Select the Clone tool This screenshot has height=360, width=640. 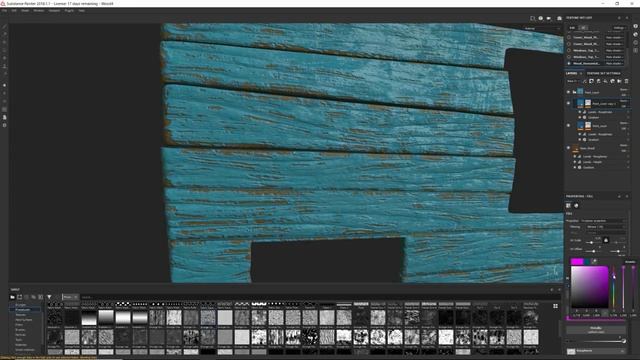coord(4,66)
